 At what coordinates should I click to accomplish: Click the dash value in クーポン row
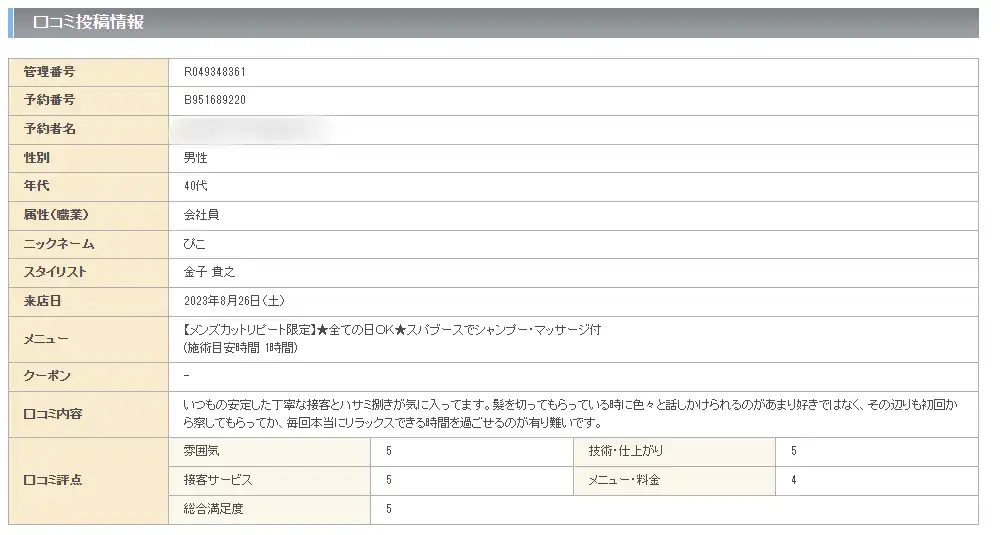[186, 376]
